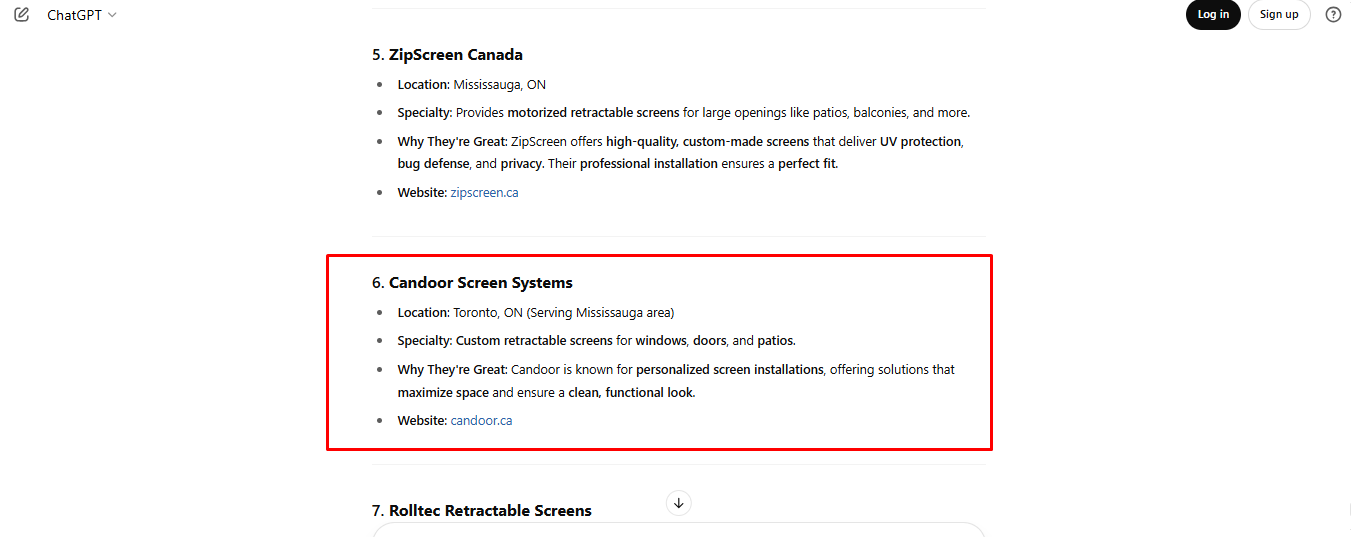Click the "professional installation" bold text
1351x537 pixels.
point(649,164)
